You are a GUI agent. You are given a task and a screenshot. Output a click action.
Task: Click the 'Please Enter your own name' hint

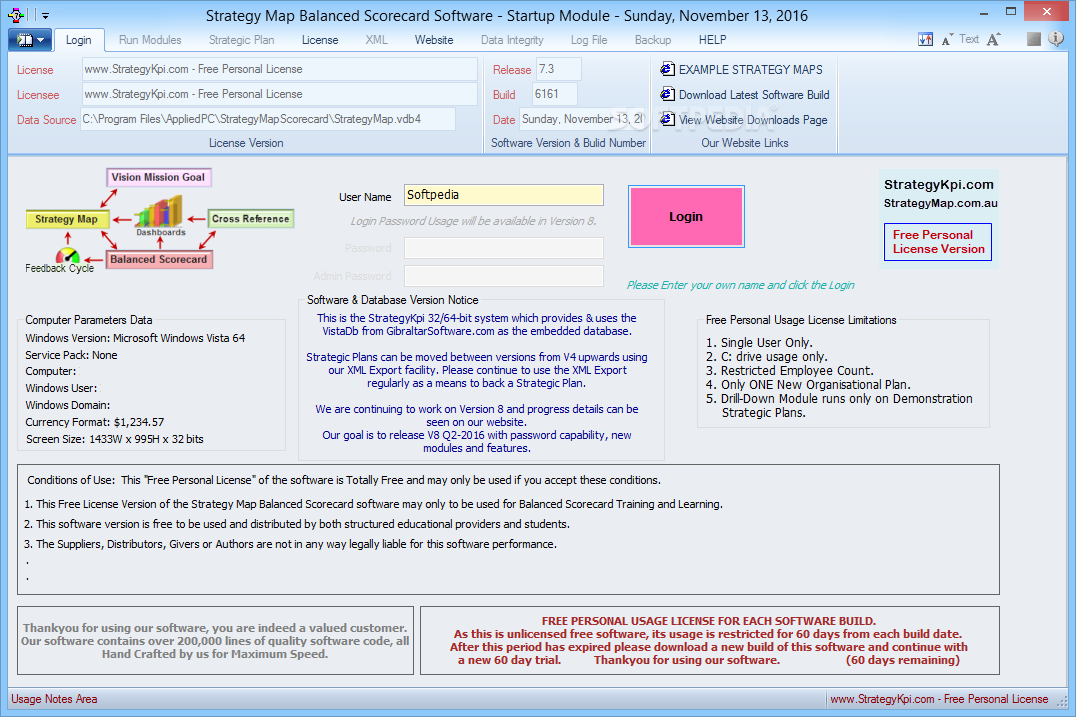(x=740, y=285)
